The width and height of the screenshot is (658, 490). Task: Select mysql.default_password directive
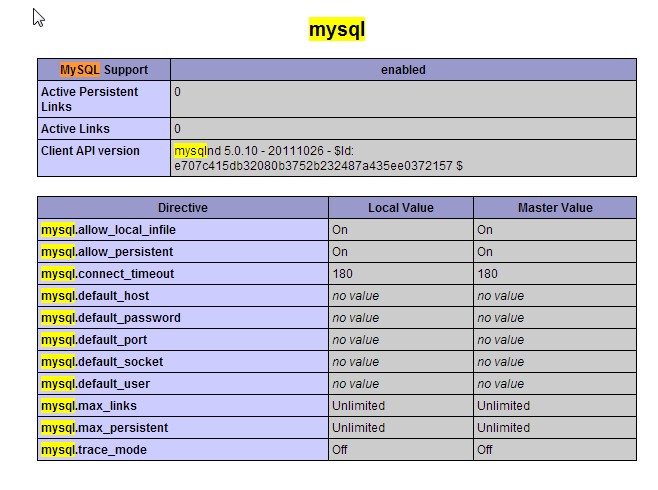pyautogui.click(x=111, y=318)
